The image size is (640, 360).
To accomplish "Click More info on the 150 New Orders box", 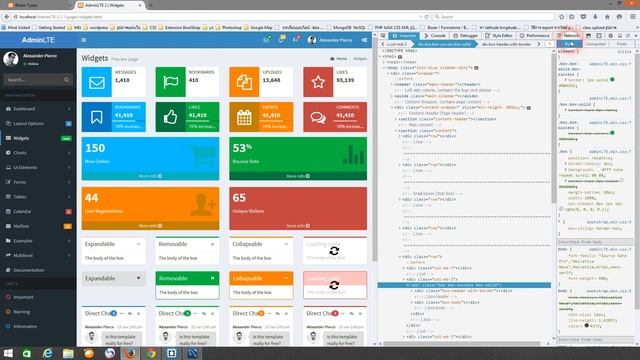I will pos(150,176).
